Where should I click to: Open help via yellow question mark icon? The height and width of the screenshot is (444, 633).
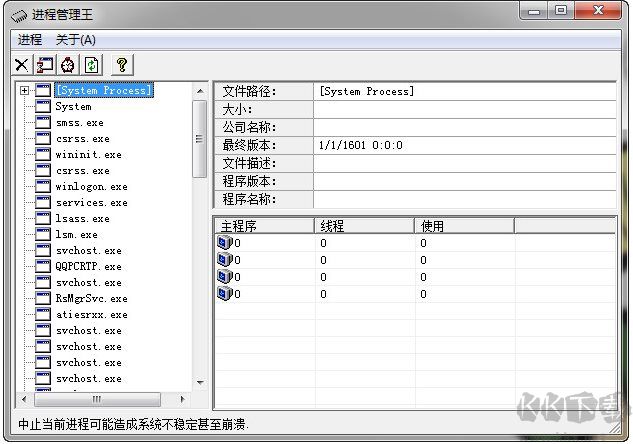tap(122, 65)
